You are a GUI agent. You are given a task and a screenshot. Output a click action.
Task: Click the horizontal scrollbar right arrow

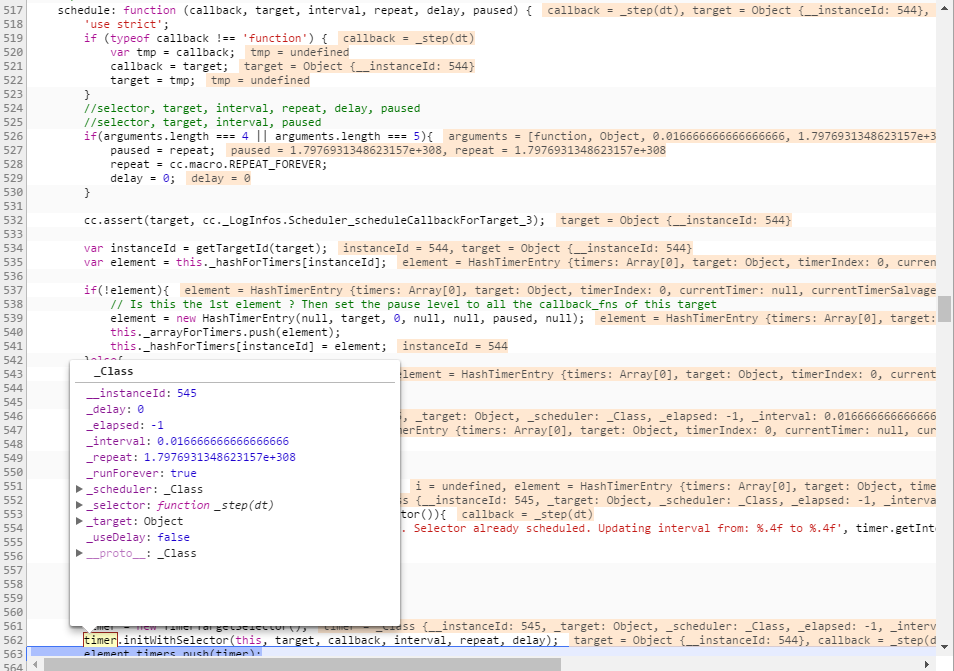[927, 664]
